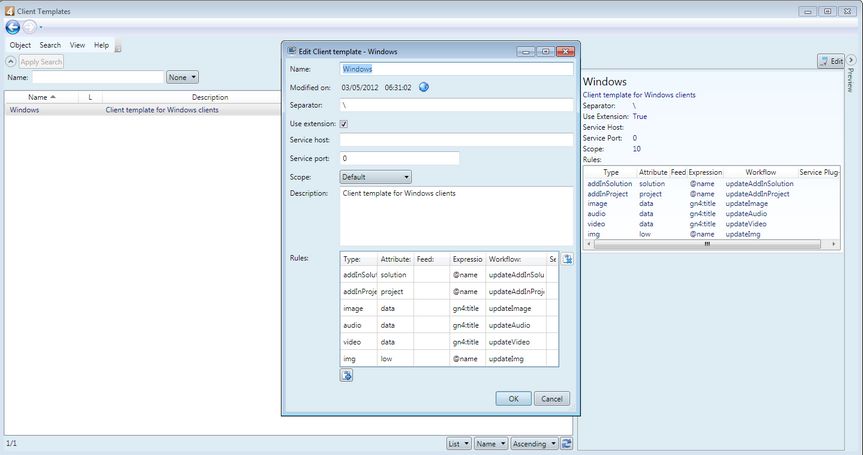The width and height of the screenshot is (863, 455).
Task: Open the View menu
Action: click(78, 45)
